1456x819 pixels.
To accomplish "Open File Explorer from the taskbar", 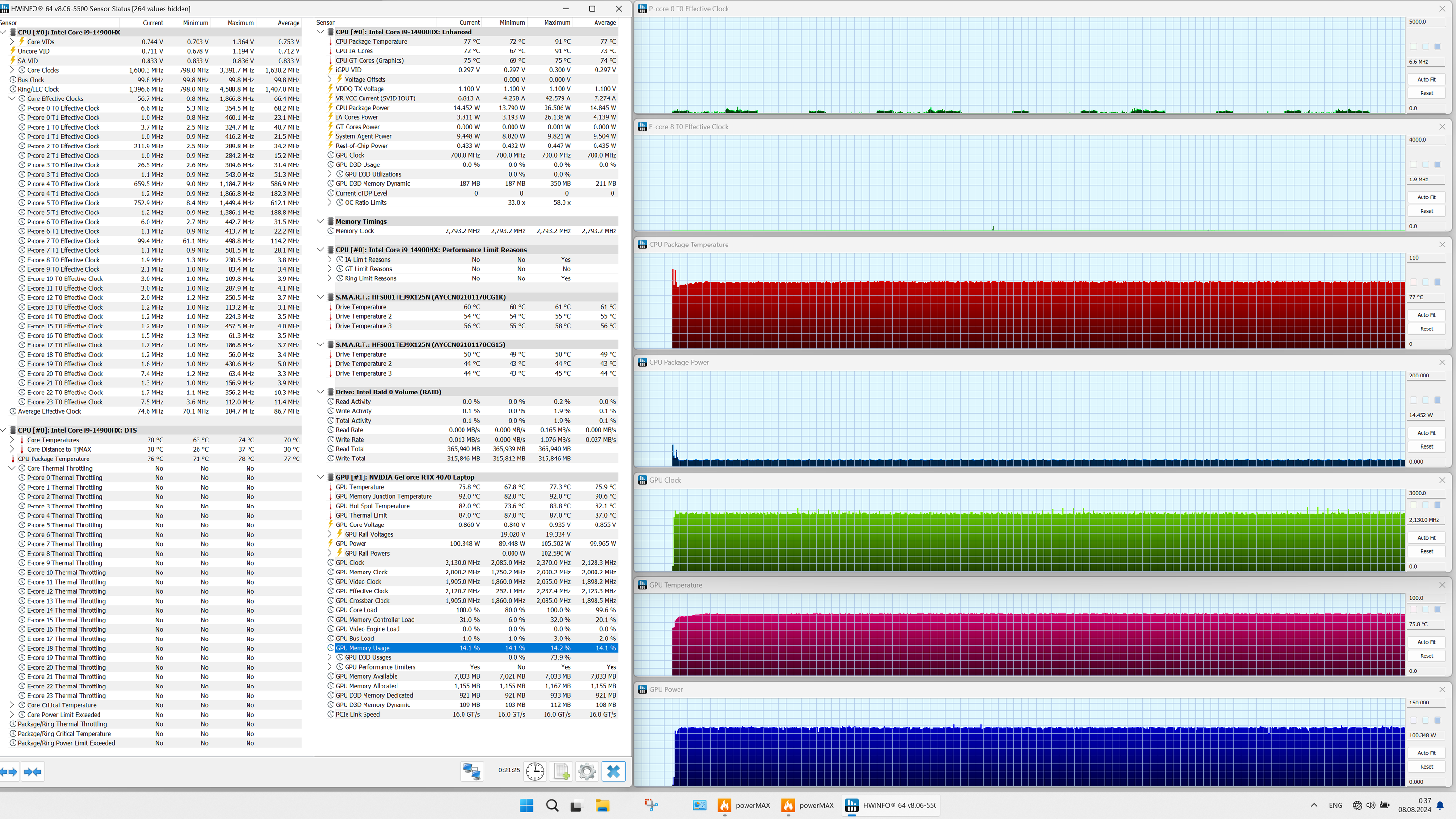I will (x=602, y=805).
